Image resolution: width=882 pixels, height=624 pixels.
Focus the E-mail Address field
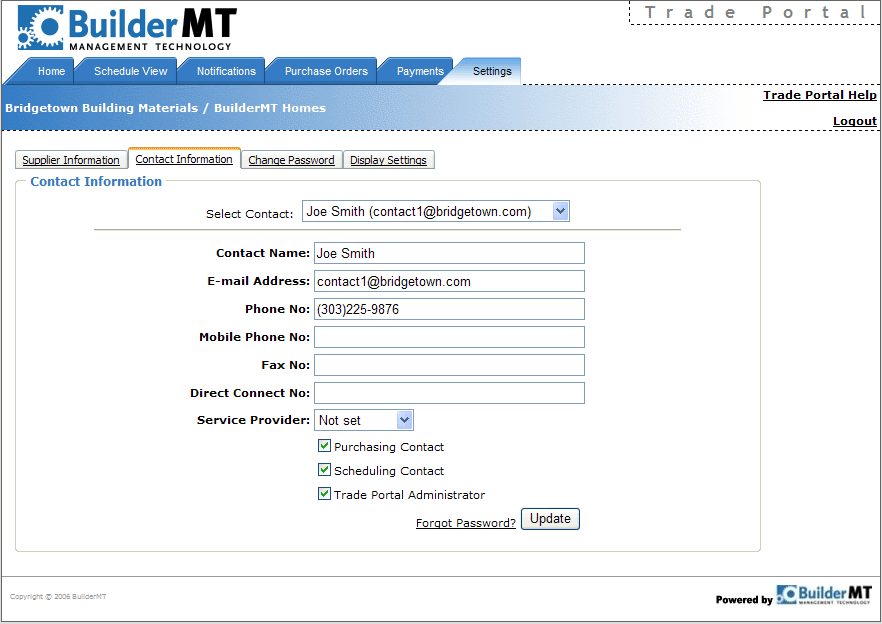(x=449, y=281)
